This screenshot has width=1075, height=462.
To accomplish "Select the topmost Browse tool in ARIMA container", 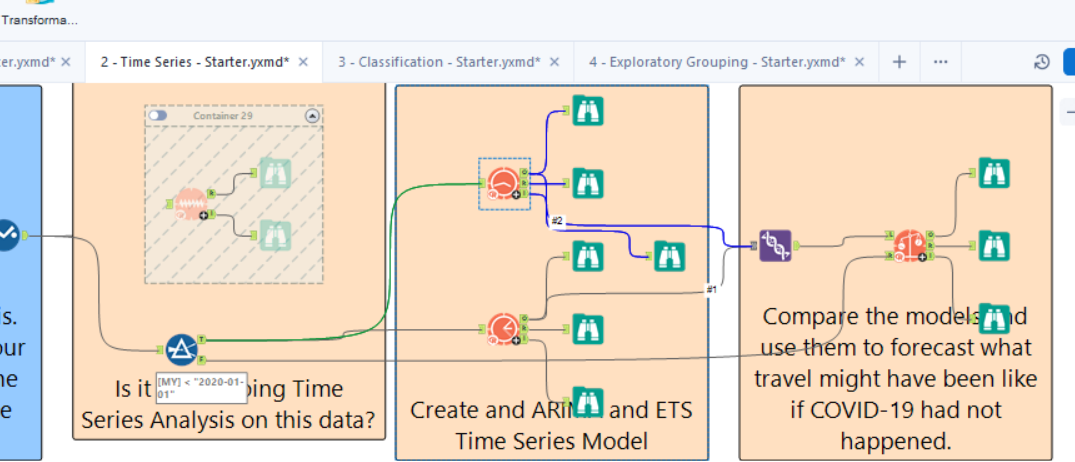I will [x=587, y=110].
